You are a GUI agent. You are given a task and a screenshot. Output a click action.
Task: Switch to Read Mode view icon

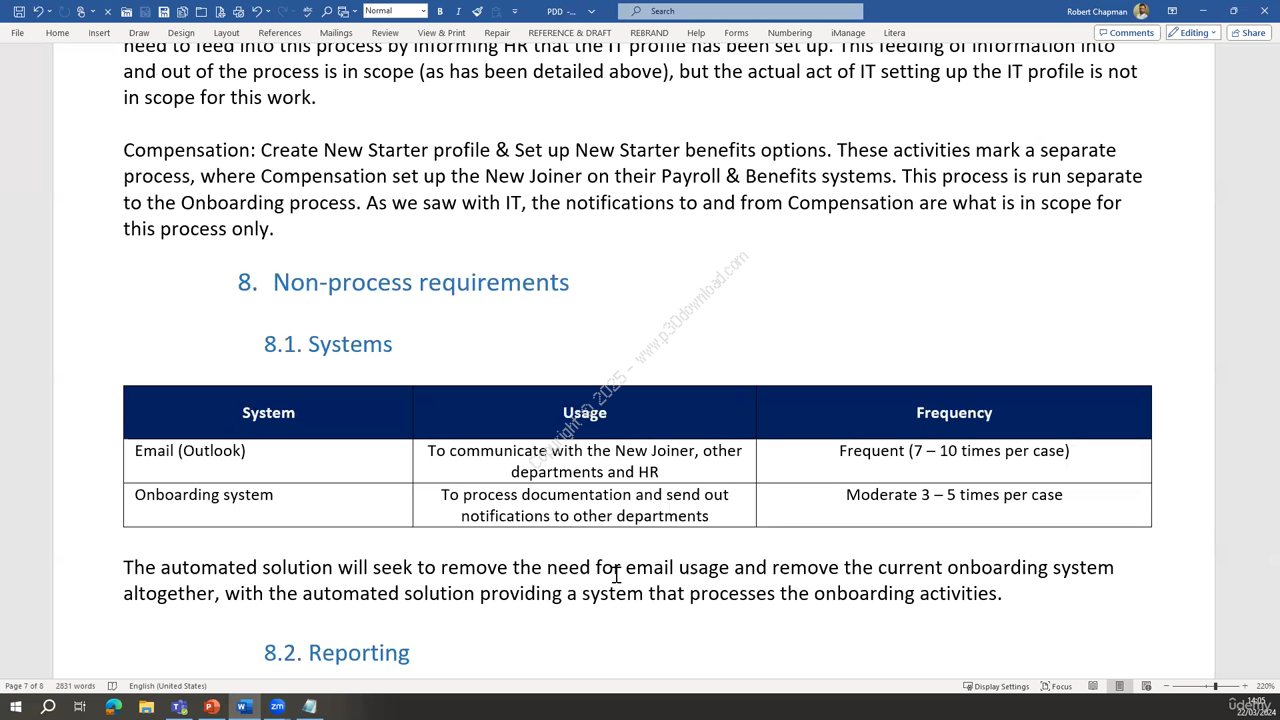coord(1093,686)
